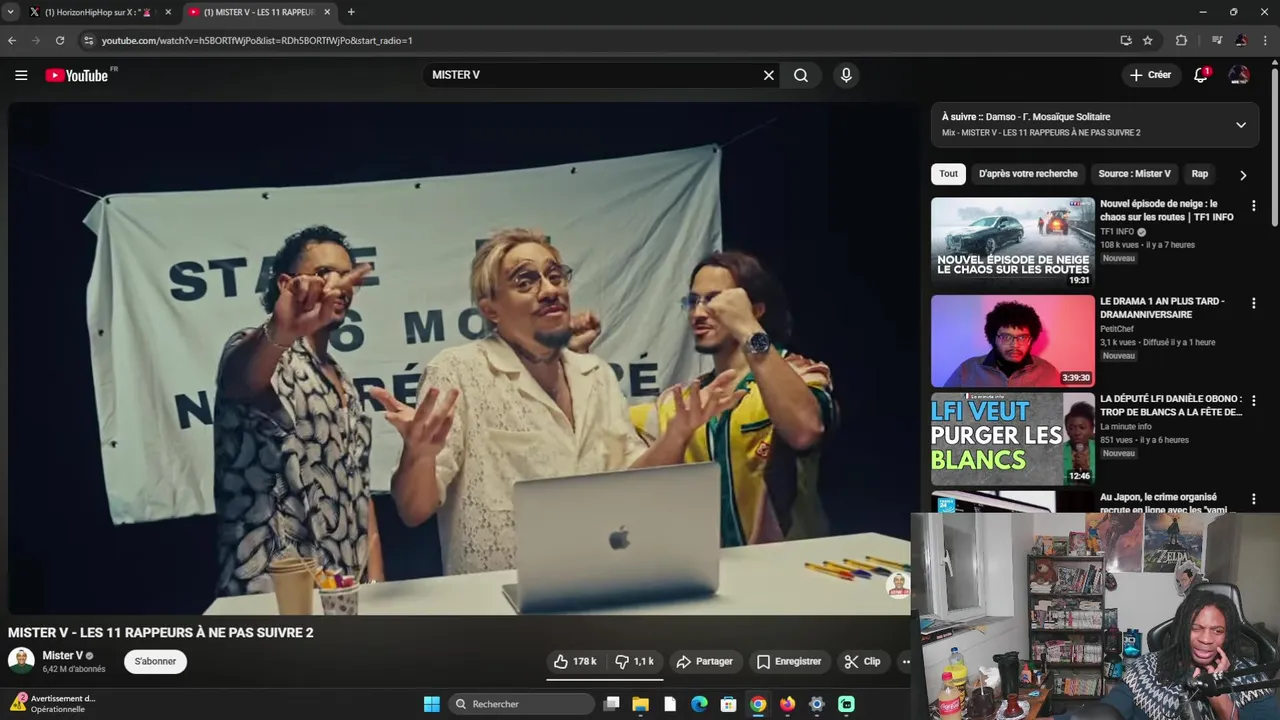Open Chrome media controls icon
This screenshot has width=1280, height=720.
(x=1217, y=40)
